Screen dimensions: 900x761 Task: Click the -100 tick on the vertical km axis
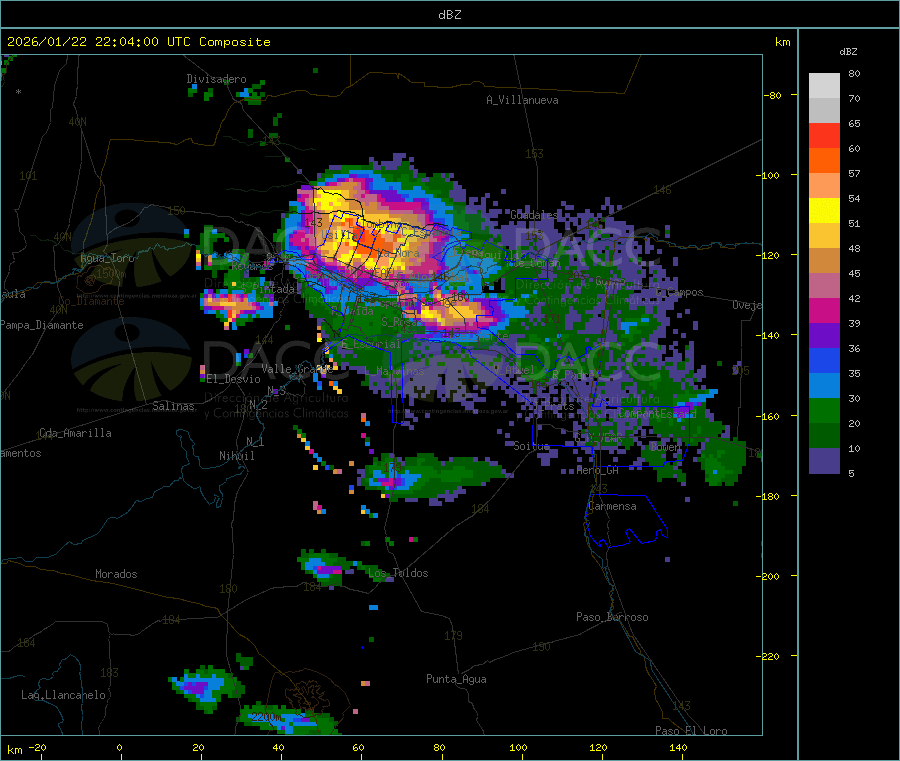pyautogui.click(x=770, y=175)
